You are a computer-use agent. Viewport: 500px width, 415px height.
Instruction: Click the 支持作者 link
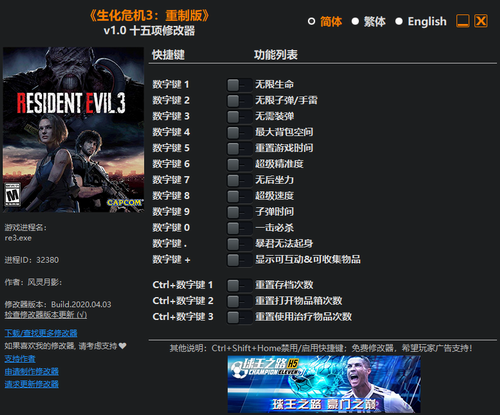tap(20, 359)
